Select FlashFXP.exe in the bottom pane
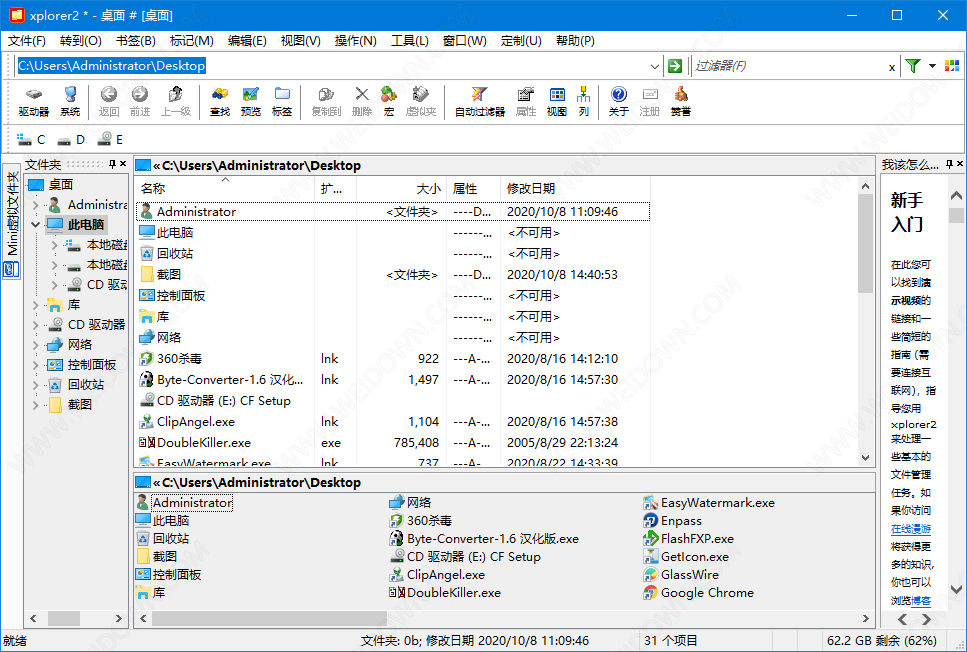Screen dimensions: 967x652 coord(688,539)
